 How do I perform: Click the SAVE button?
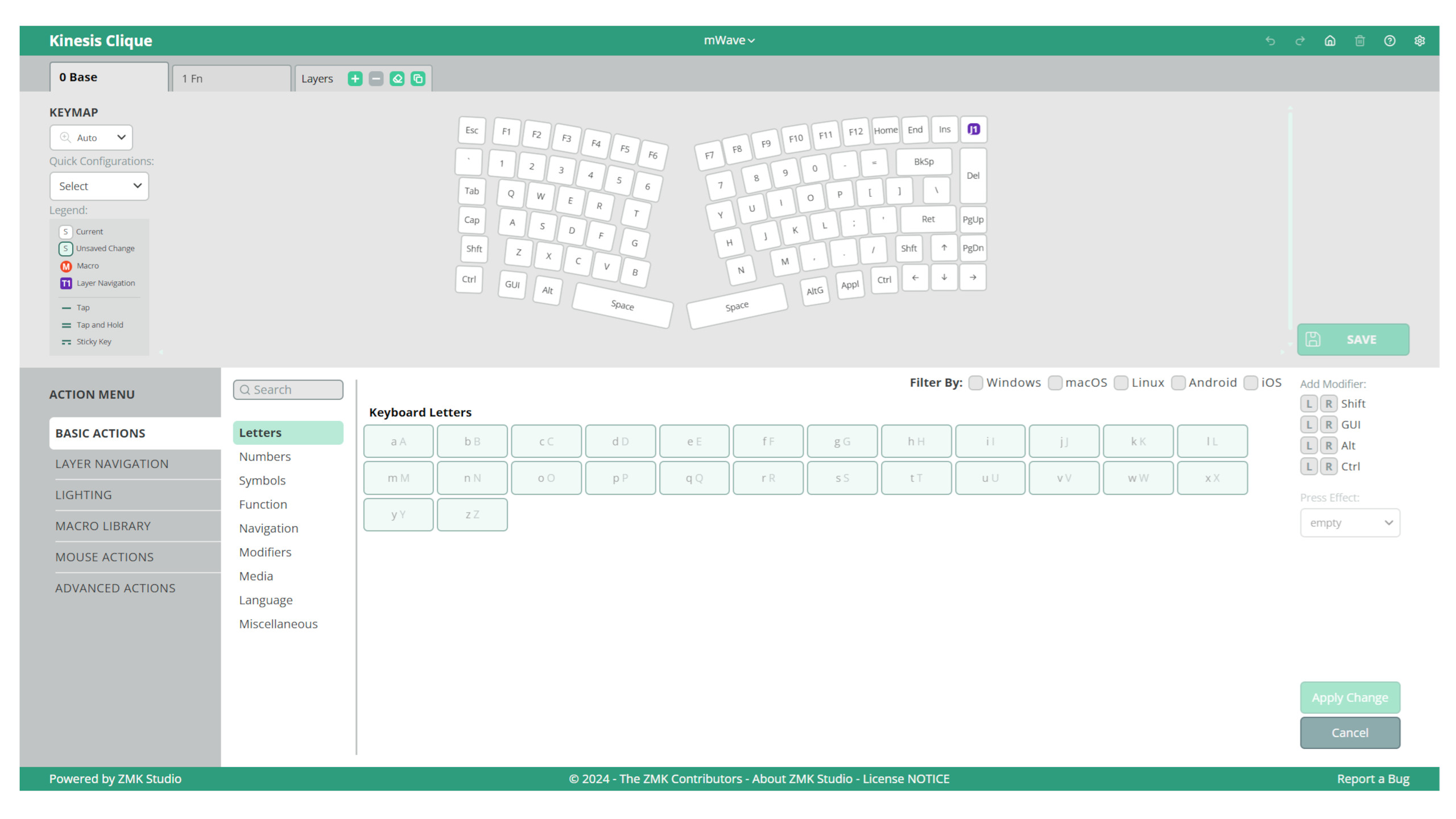pyautogui.click(x=1353, y=340)
